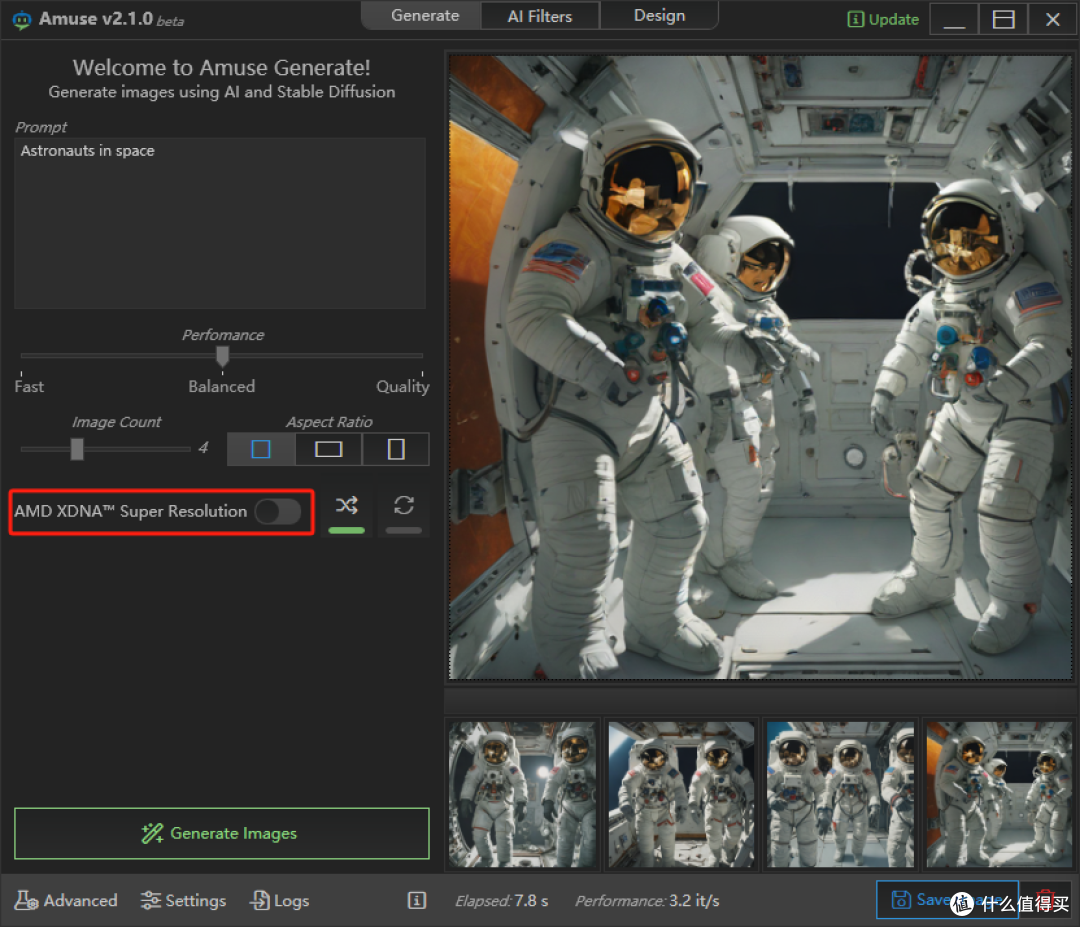Screen dimensions: 1080x927
Task: Click into the Prompt text field
Action: [220, 223]
